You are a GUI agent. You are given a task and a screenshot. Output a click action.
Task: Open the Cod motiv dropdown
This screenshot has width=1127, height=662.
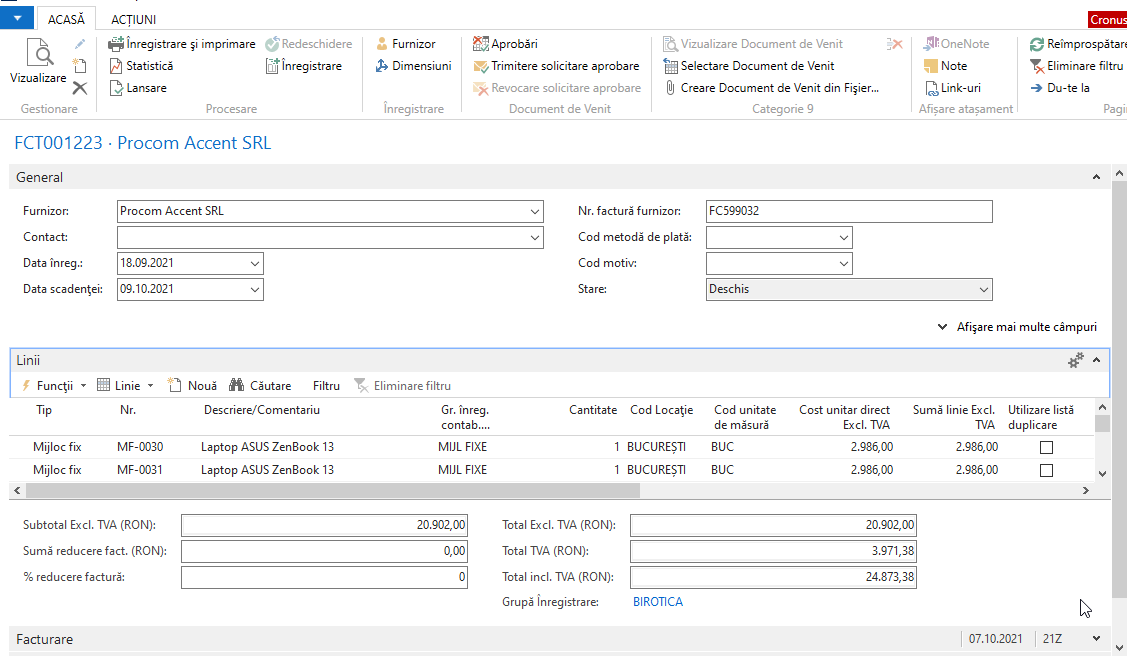click(843, 263)
